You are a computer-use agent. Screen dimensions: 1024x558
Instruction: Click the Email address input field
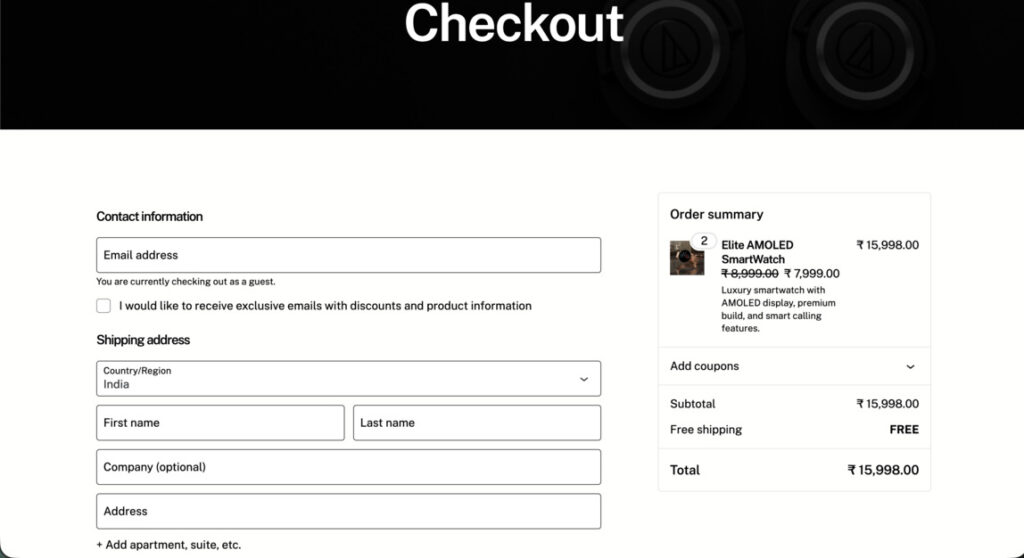[x=348, y=255]
